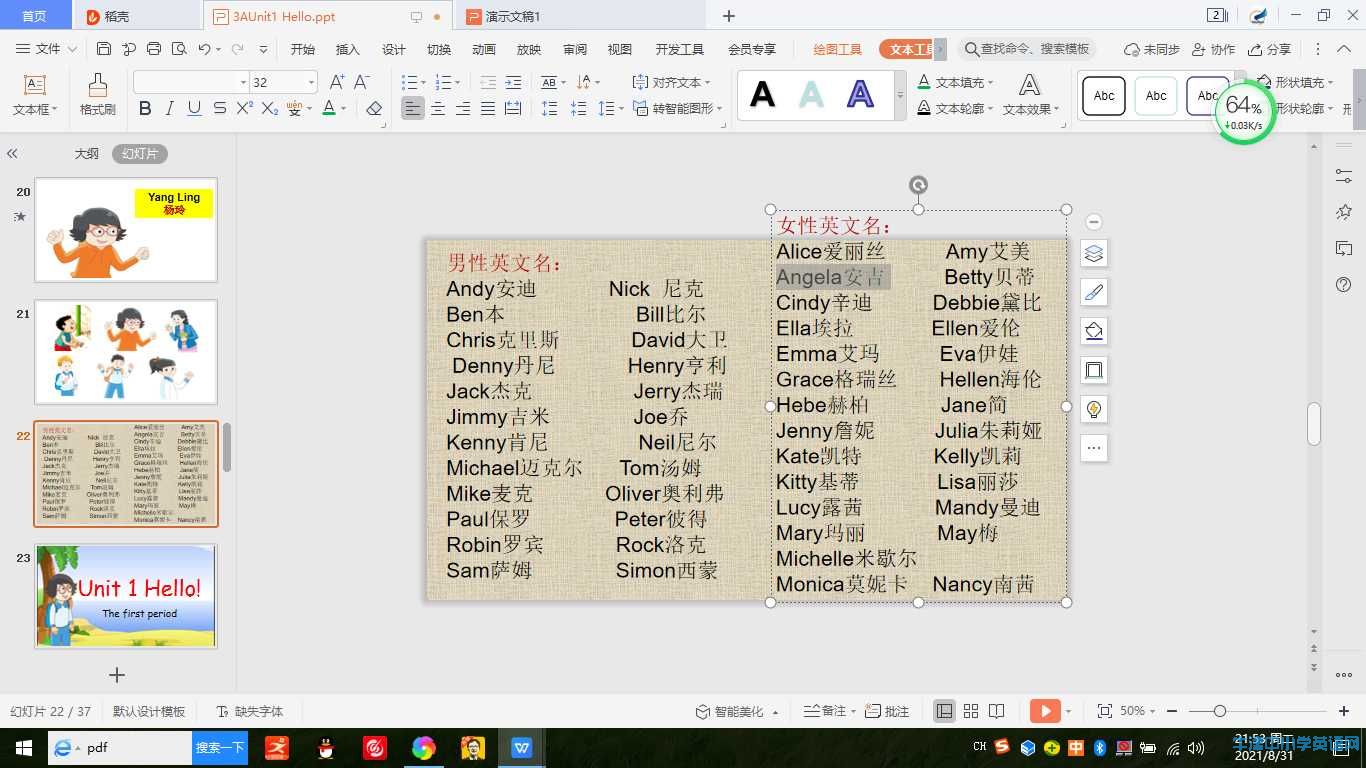Click the Format Painter (格式刷) brush
This screenshot has width=1366, height=768.
98,95
